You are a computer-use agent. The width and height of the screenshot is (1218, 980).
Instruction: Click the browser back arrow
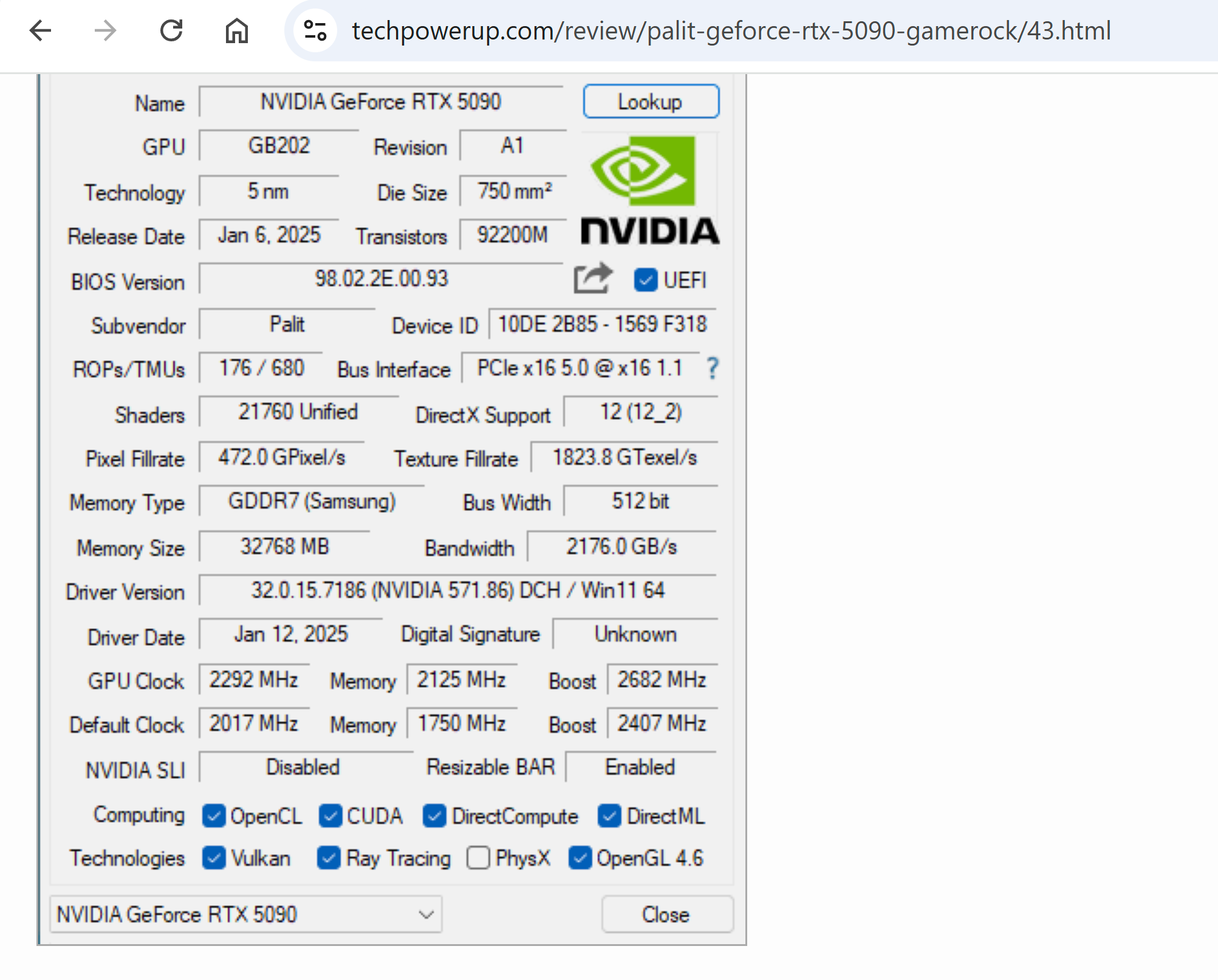(40, 30)
